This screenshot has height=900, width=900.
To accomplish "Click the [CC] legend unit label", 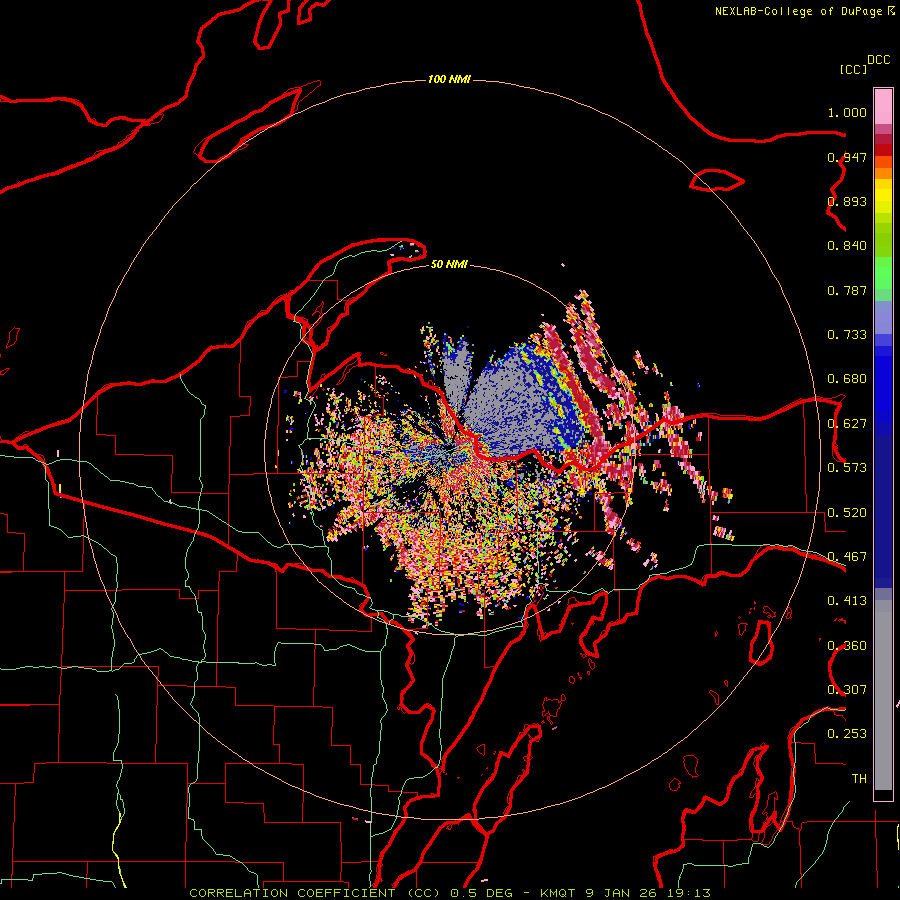I will click(853, 69).
